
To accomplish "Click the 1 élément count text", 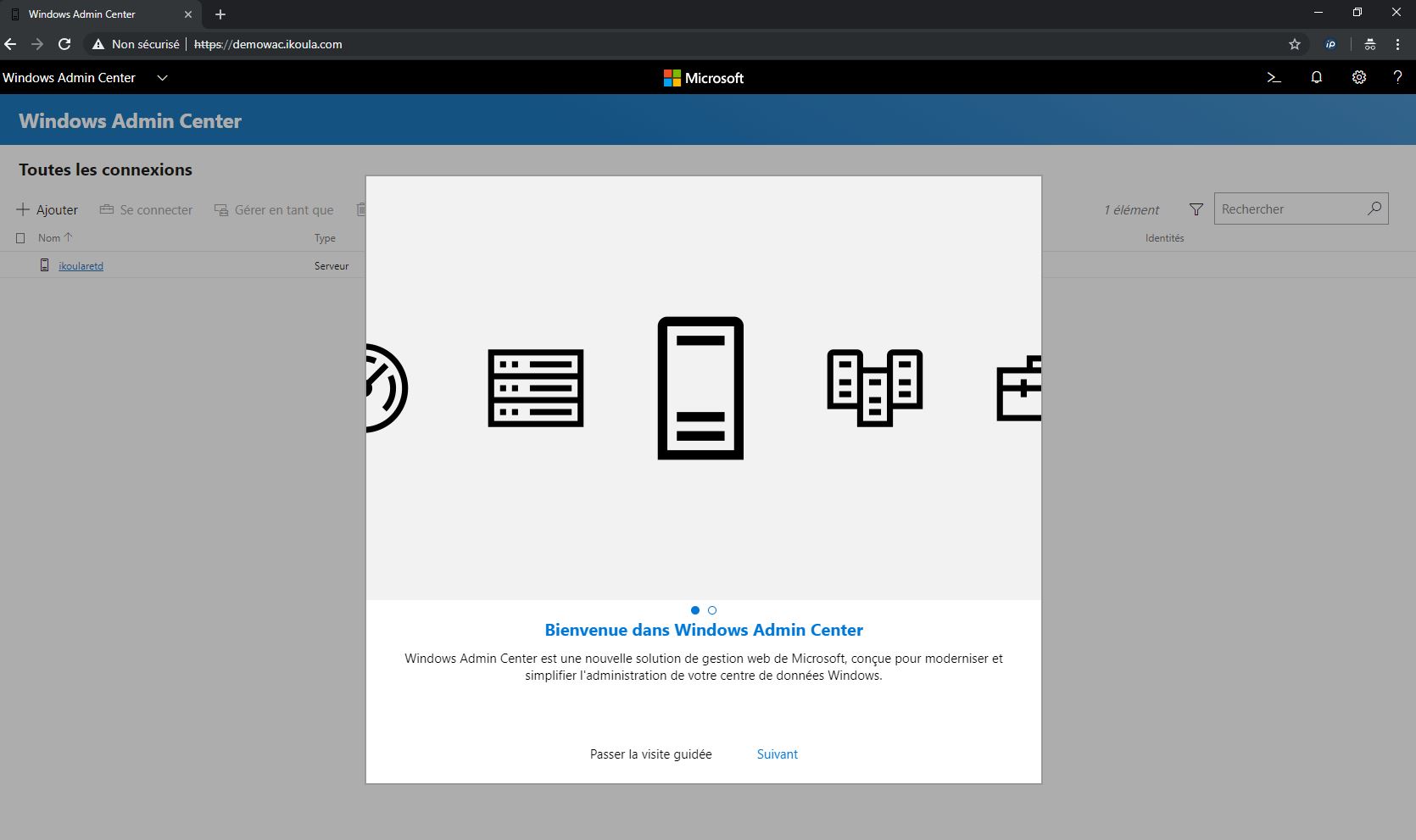I will [1131, 209].
